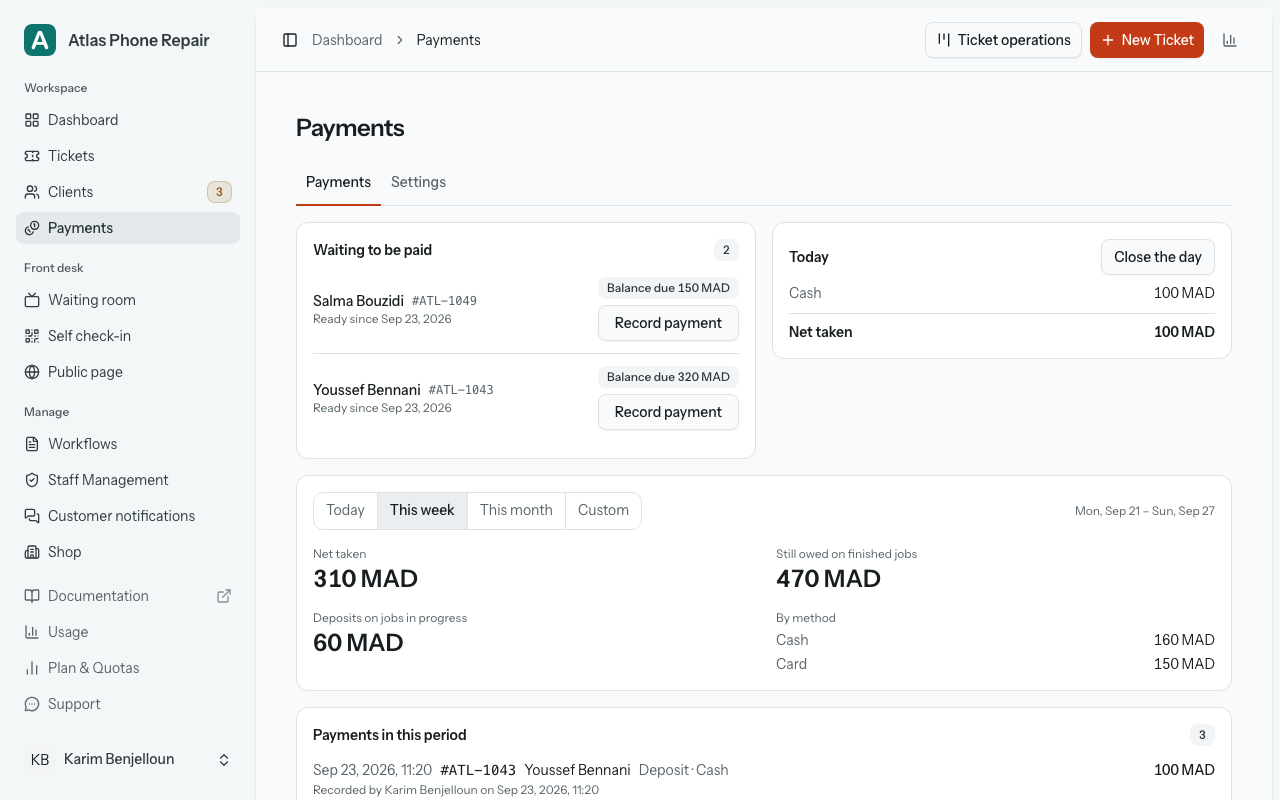Click the Shop storefront icon
Image resolution: width=1280 pixels, height=800 pixels.
pyautogui.click(x=32, y=552)
